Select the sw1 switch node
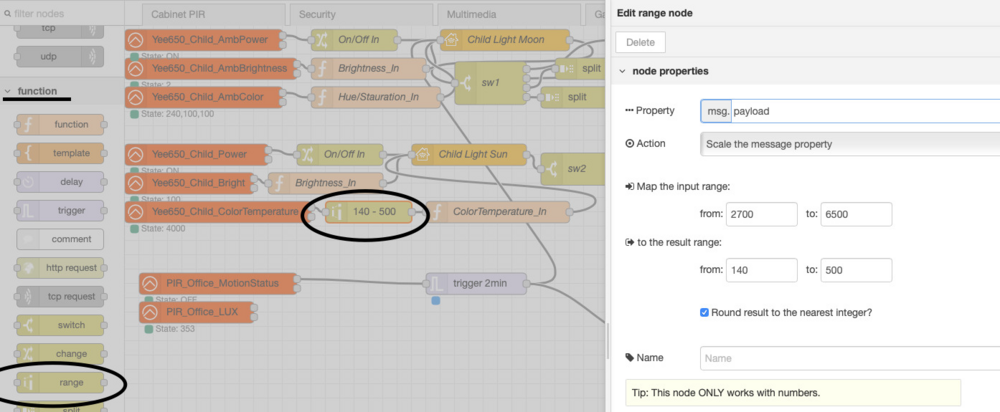 (489, 83)
